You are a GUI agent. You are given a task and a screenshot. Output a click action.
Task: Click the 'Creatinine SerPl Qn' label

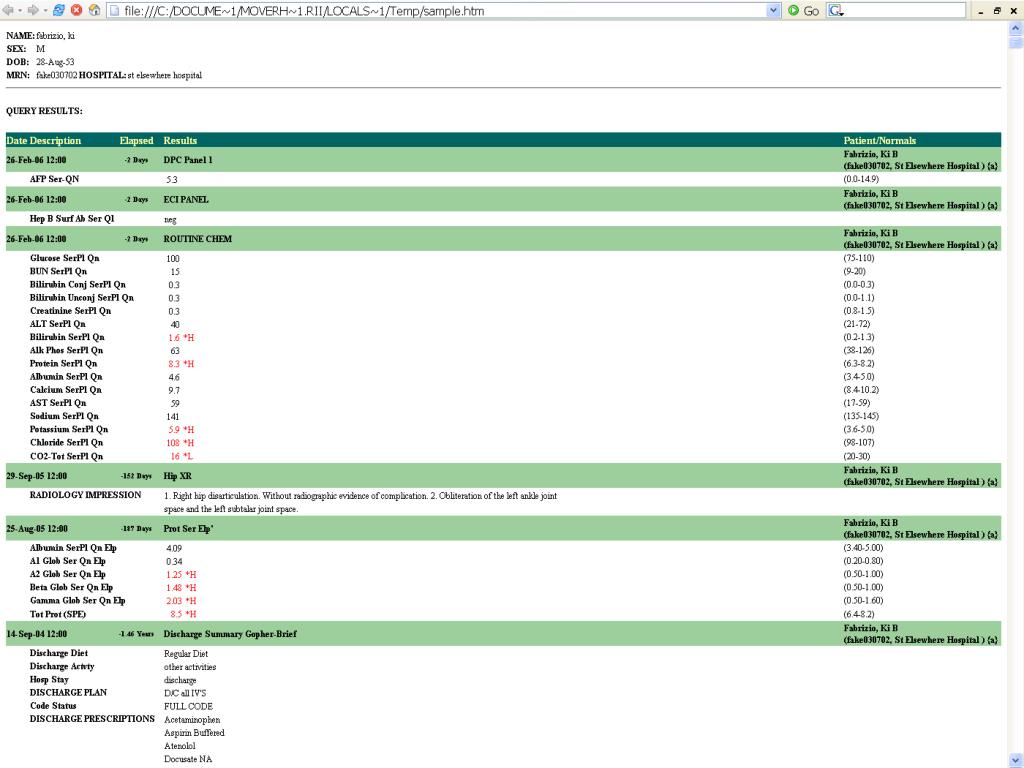tap(71, 311)
